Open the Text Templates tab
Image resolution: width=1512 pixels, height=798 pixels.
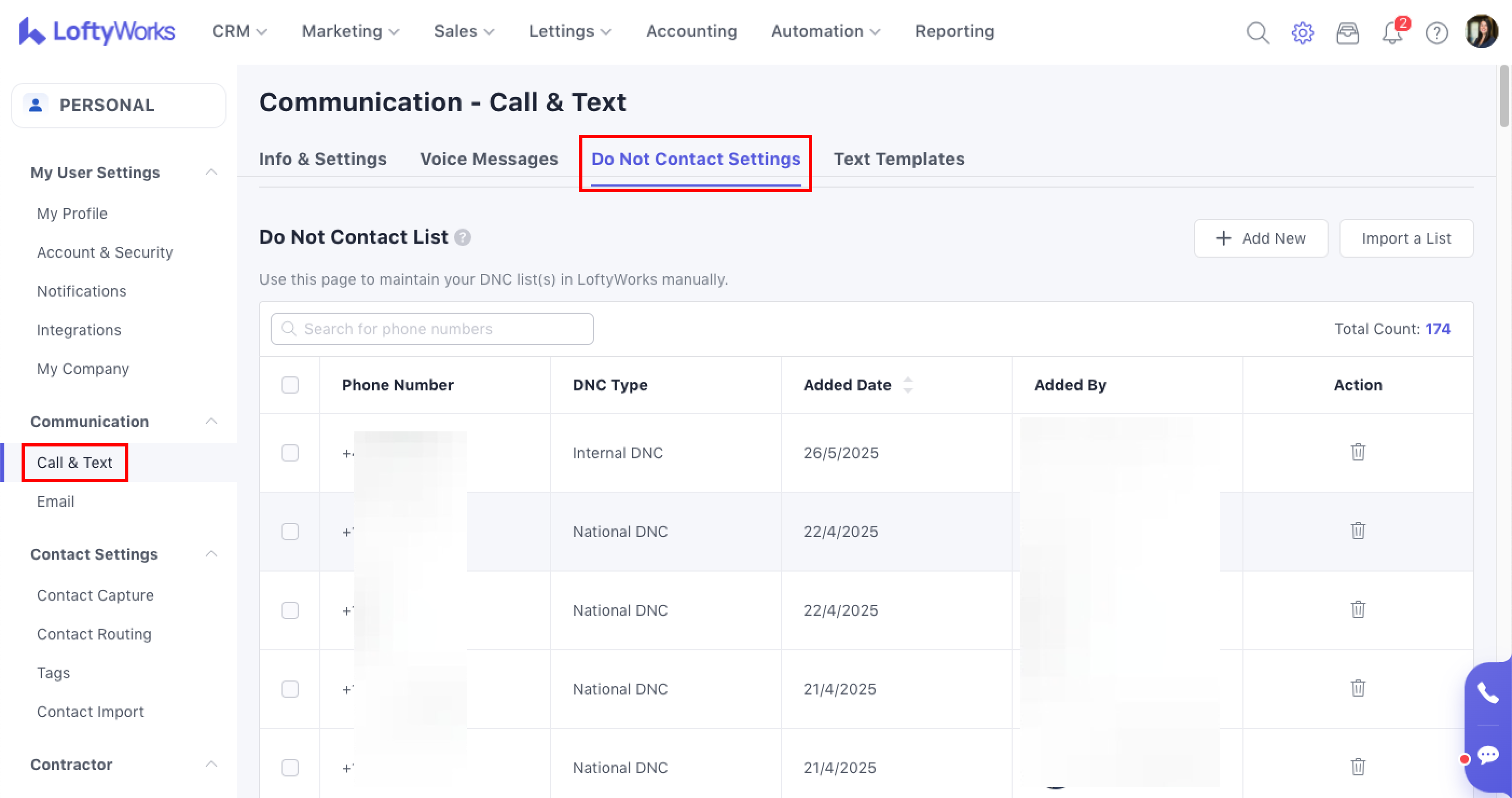(x=899, y=159)
